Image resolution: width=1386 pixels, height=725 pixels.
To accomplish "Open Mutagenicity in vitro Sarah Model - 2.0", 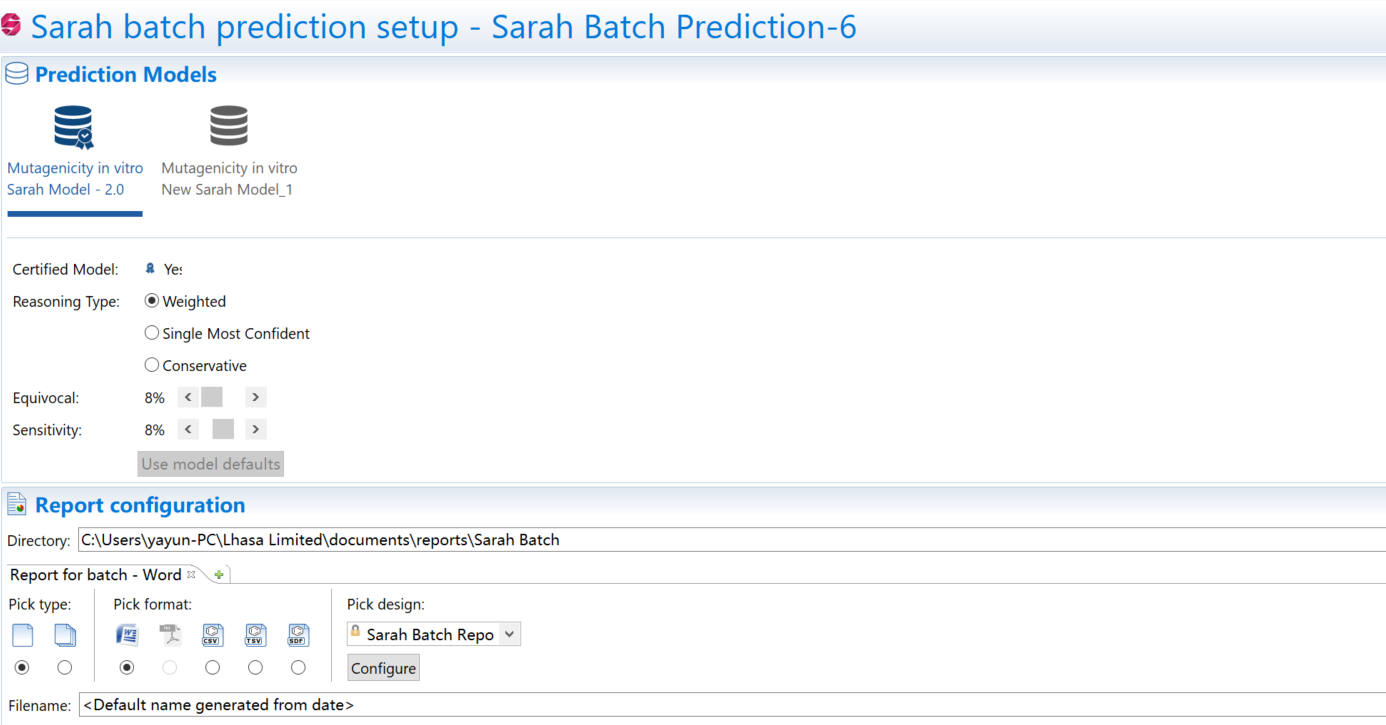I will 75,179.
